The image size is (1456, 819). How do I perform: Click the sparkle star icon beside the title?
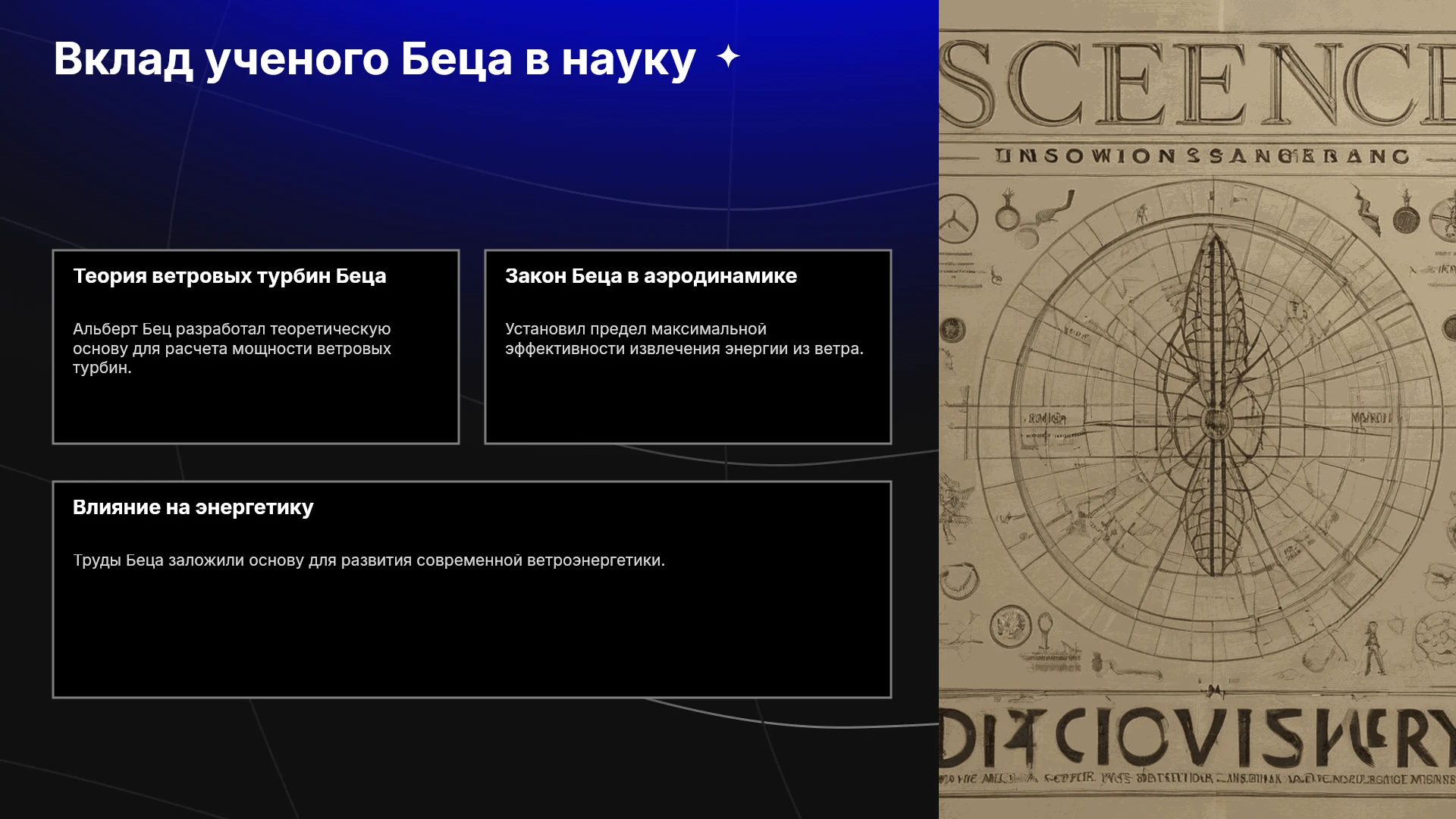728,56
